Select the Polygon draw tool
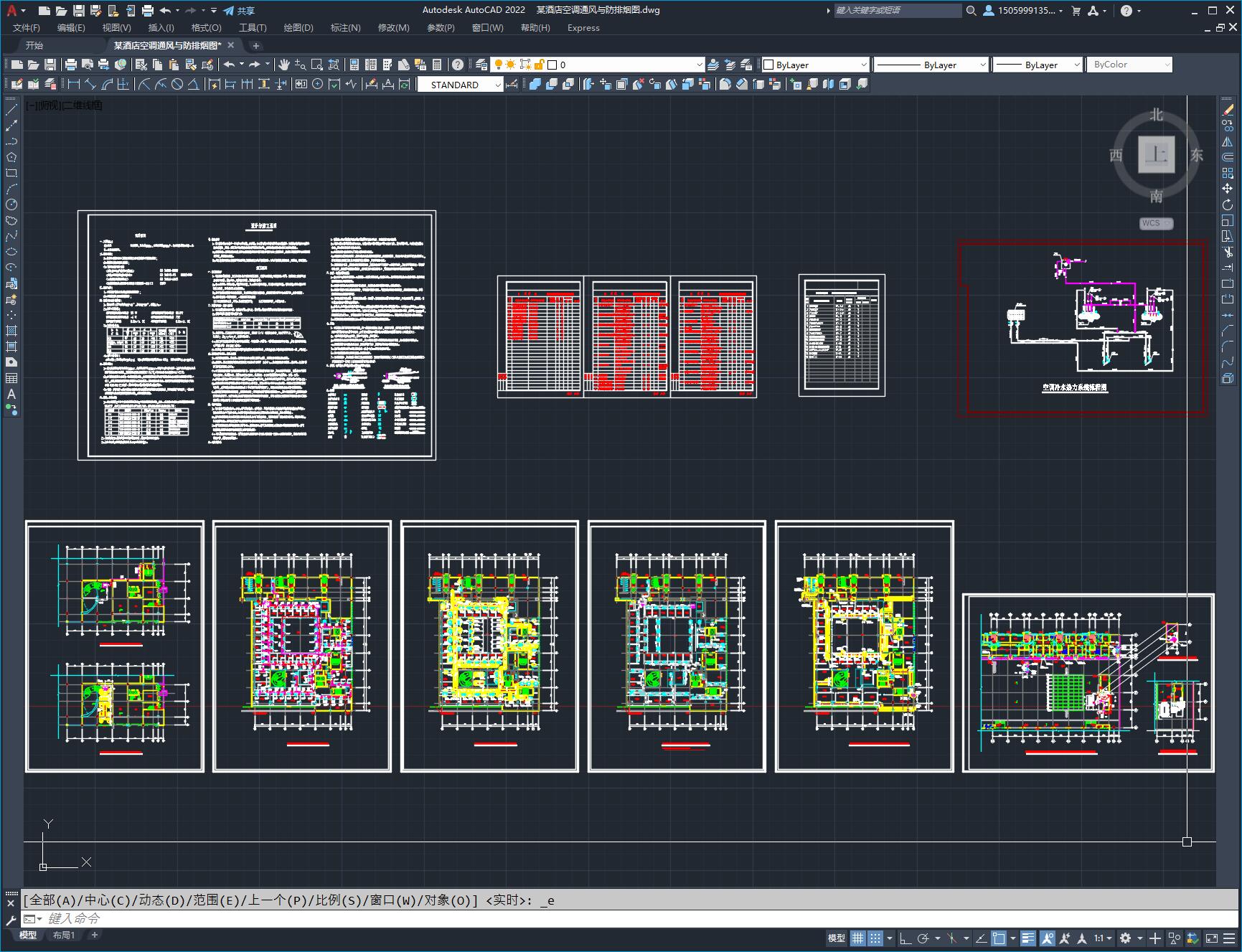The height and width of the screenshot is (952, 1242). (11, 157)
